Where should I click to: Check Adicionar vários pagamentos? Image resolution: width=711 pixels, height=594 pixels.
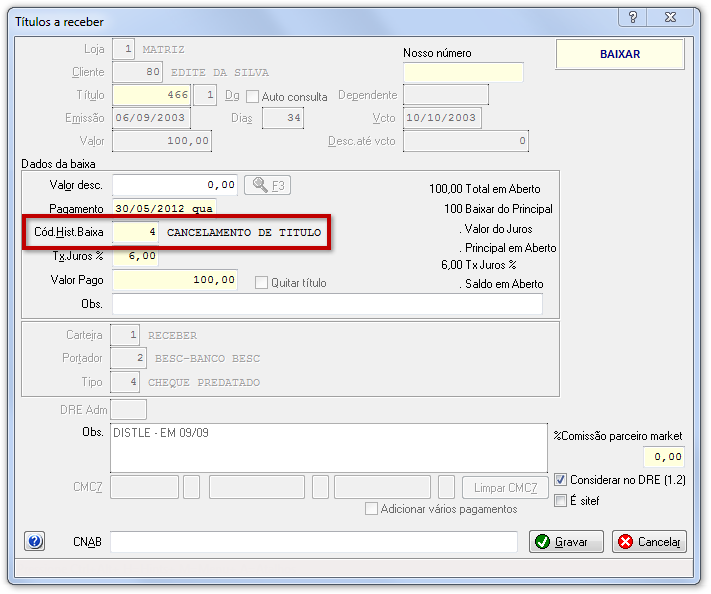tap(371, 509)
